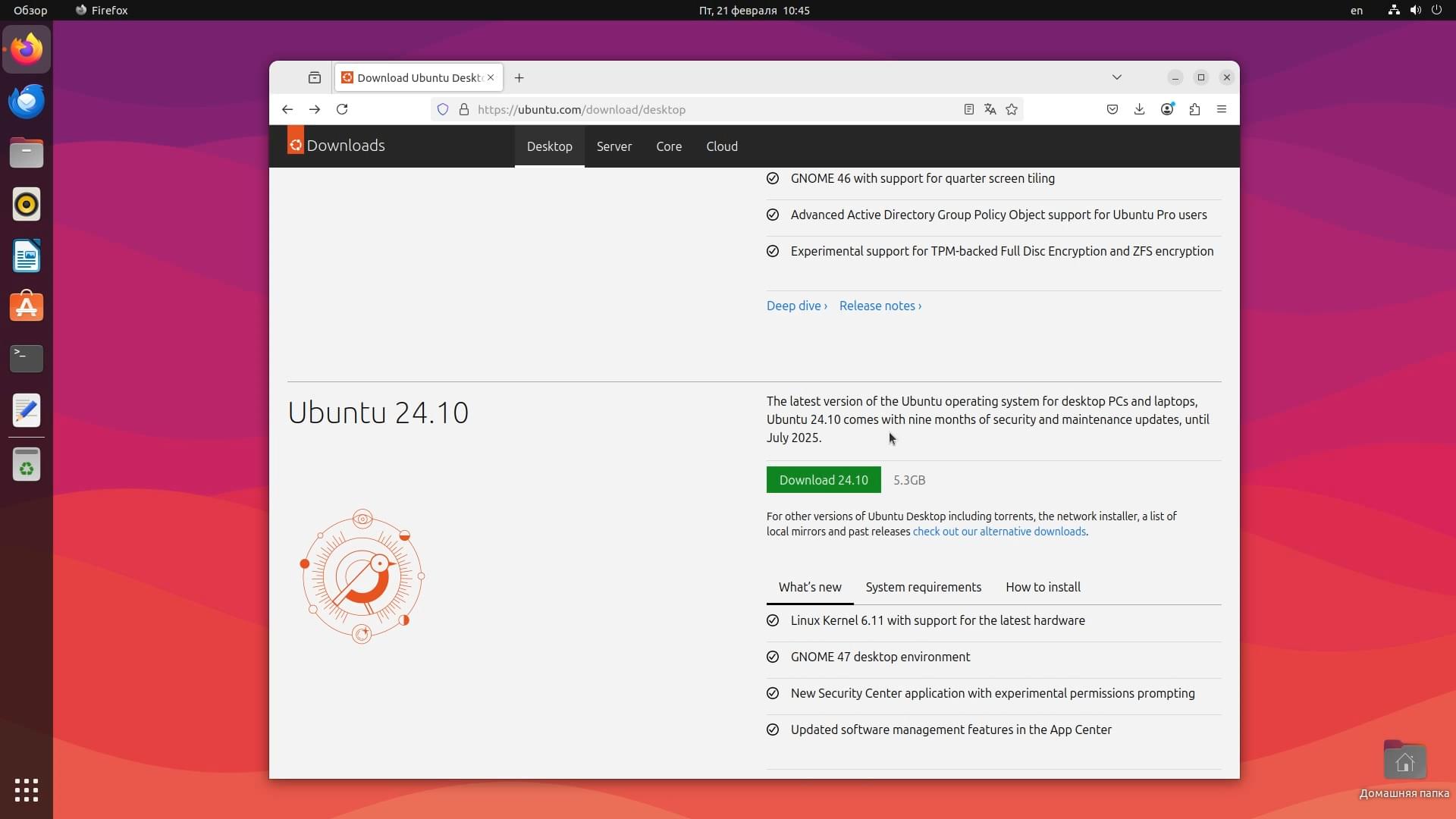The width and height of the screenshot is (1456, 819).
Task: Click the Linux Kernel 6.11 feature line
Action: [938, 620]
